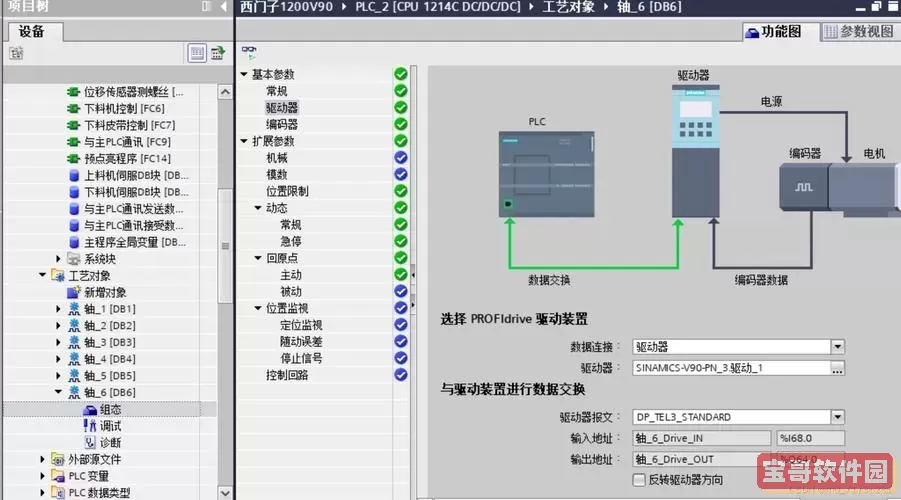
Task: Click the 驱动器 drive image in diagram
Action: tap(695, 151)
